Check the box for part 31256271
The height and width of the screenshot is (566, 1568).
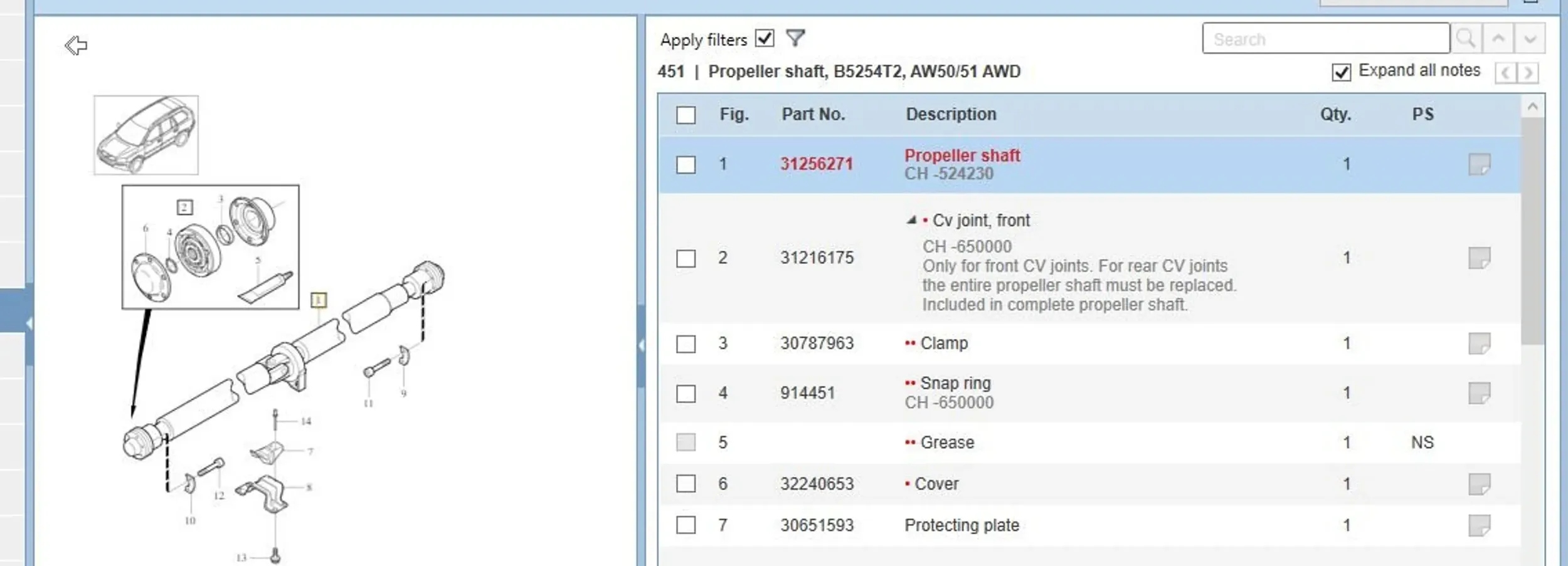(686, 165)
